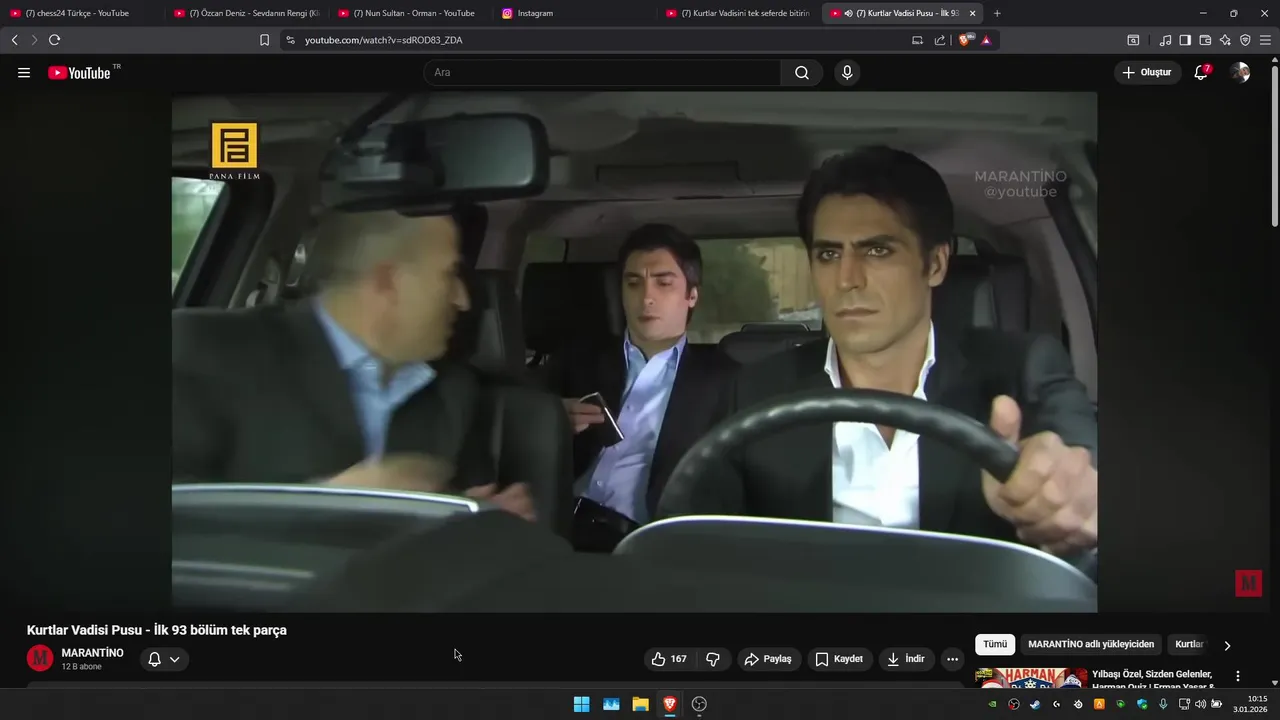Viewport: 1280px width, 720px height.
Task: Open the YouTube guide hamburger menu
Action: click(x=24, y=73)
